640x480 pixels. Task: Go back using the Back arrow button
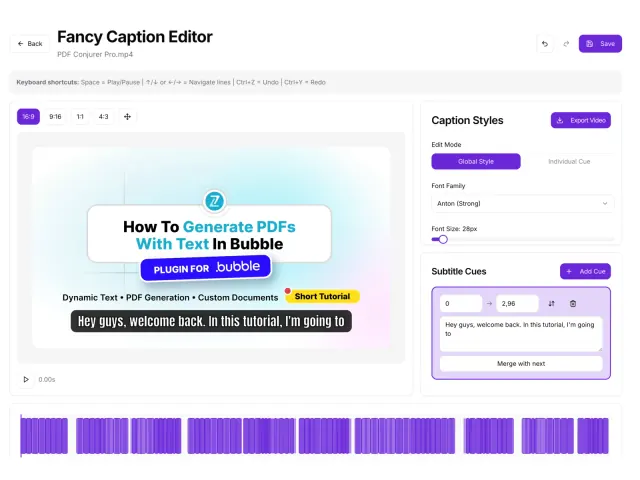pos(30,44)
